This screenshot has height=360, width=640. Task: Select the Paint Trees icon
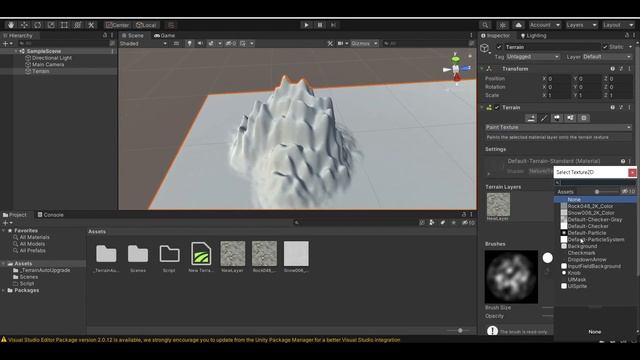coord(557,118)
